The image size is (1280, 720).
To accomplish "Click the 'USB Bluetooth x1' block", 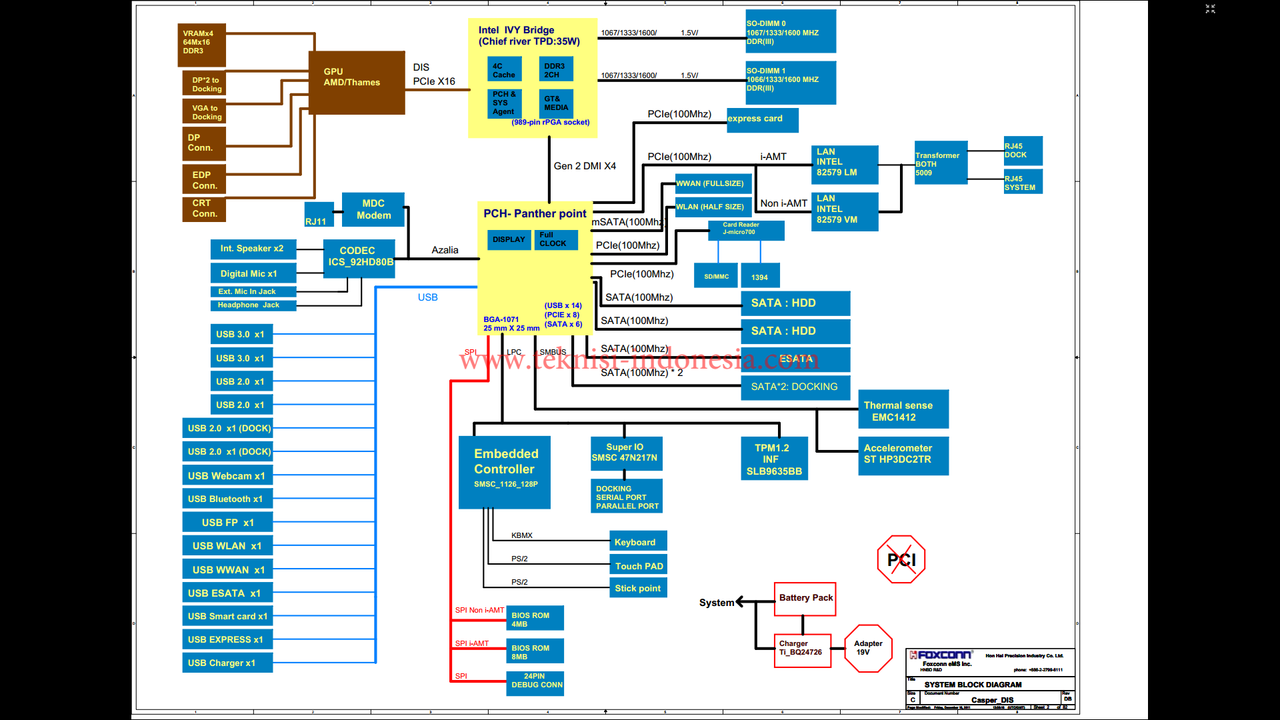I will pos(227,499).
